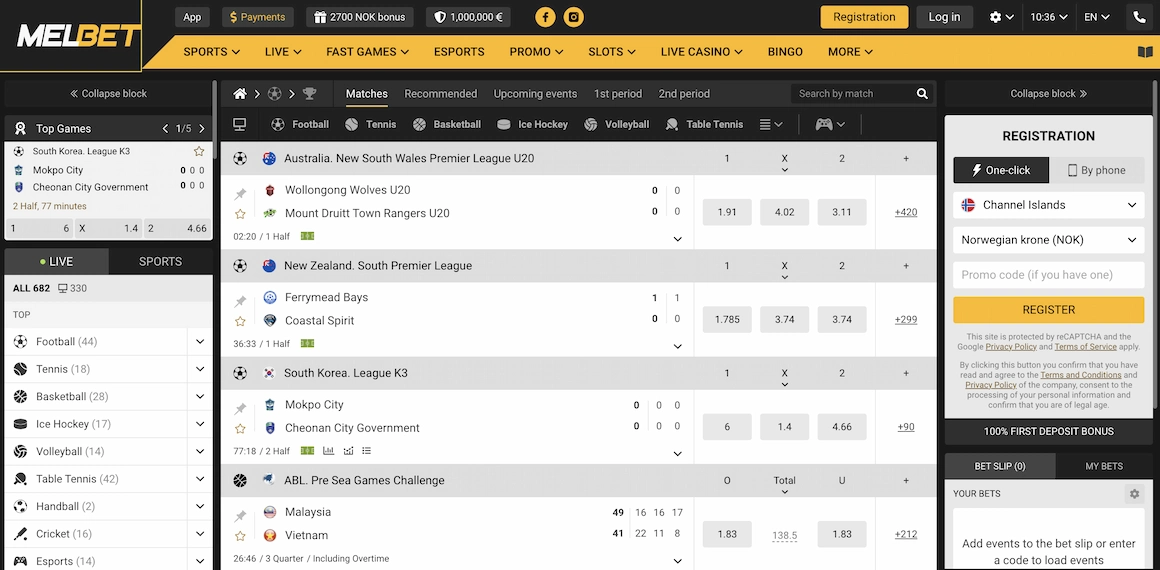Click the search magnifier icon

tap(922, 93)
